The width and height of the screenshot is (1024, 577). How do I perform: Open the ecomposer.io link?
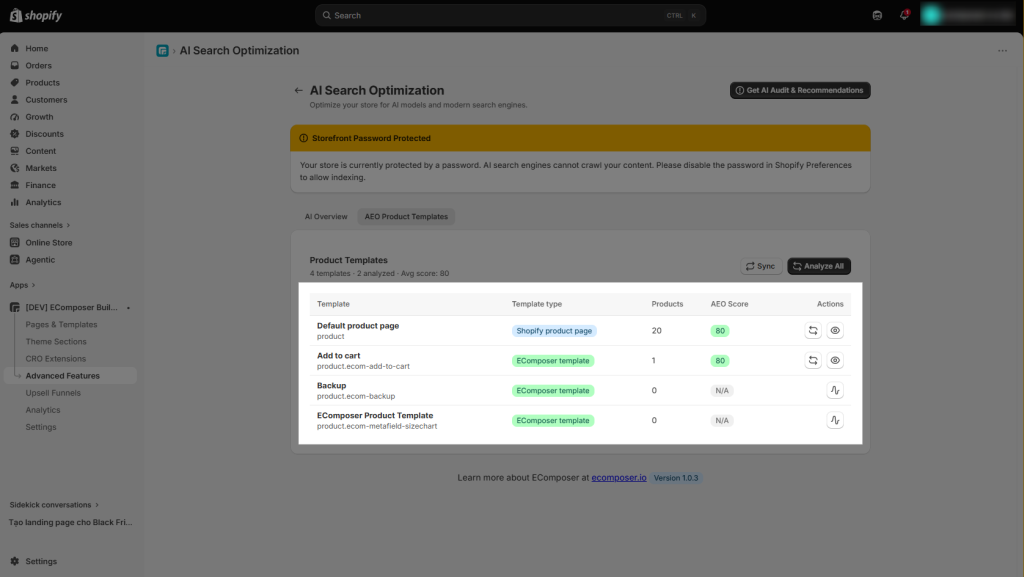pyautogui.click(x=619, y=478)
